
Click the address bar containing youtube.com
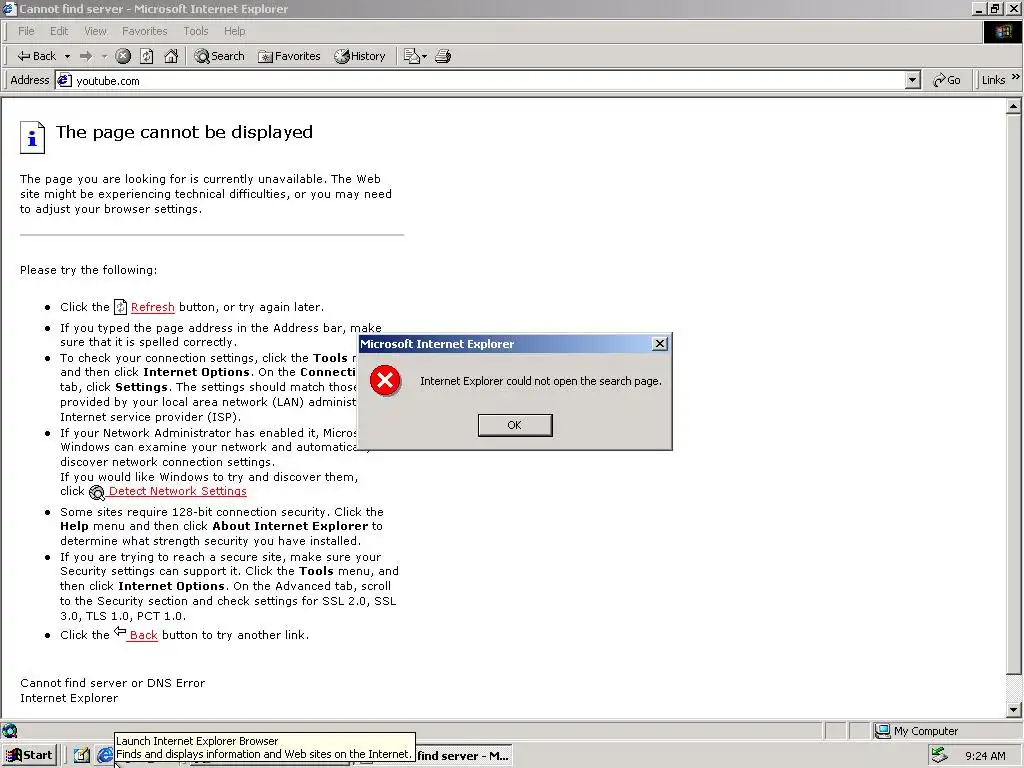pos(488,80)
